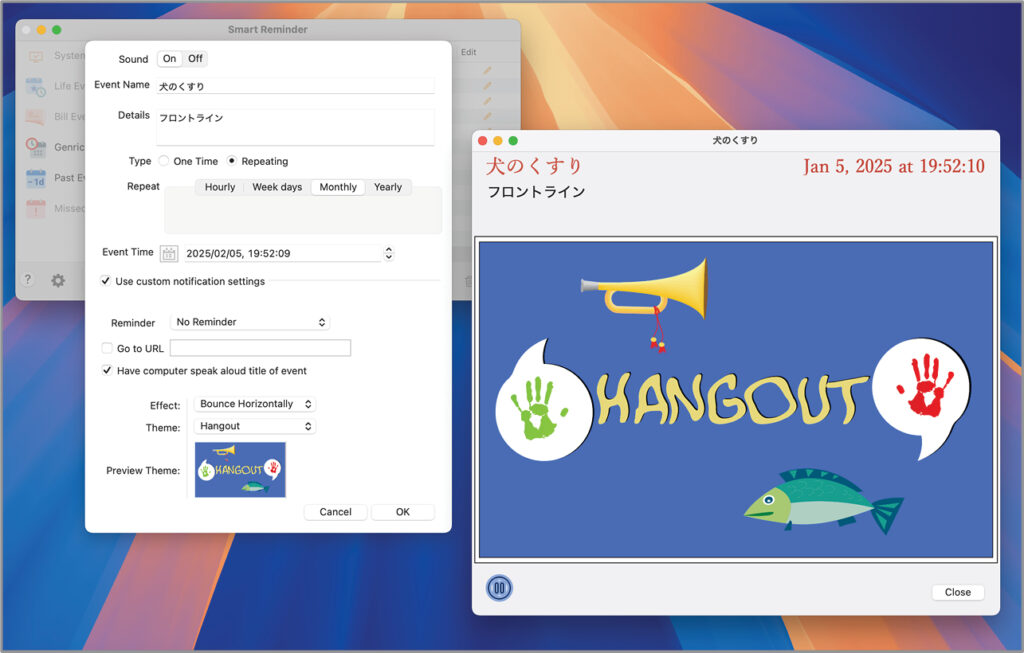Toggle Have computer speak aloud title checkbox

click(x=107, y=370)
